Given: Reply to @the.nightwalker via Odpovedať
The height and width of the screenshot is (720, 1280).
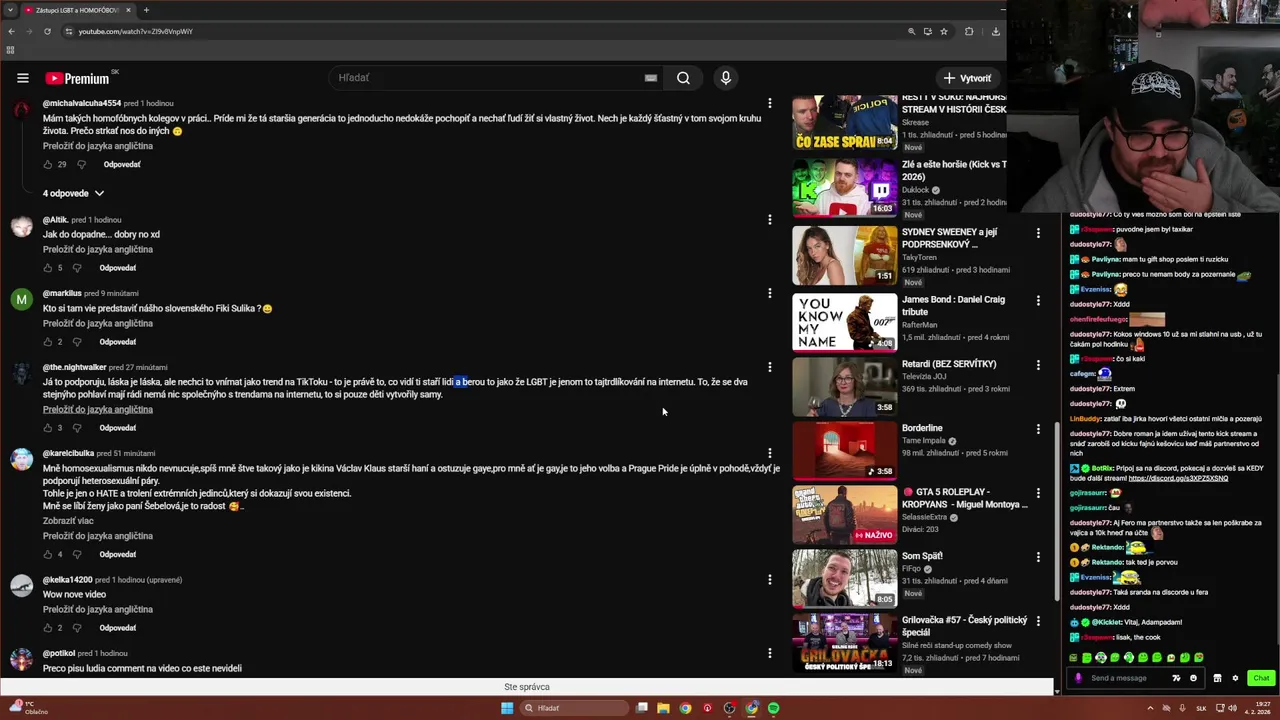Looking at the screenshot, I should [117, 428].
